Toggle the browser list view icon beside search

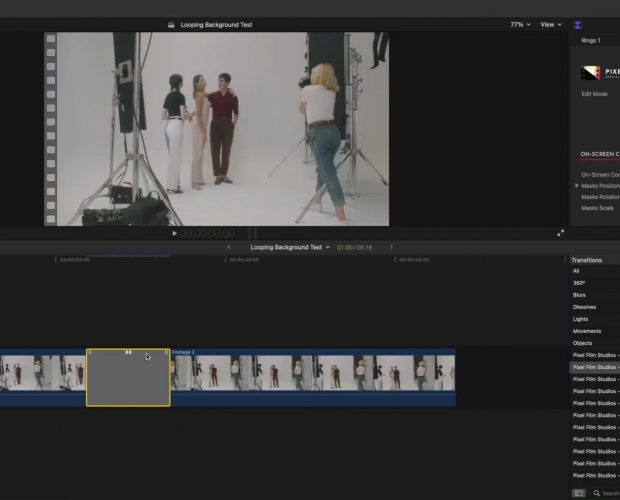pos(578,493)
